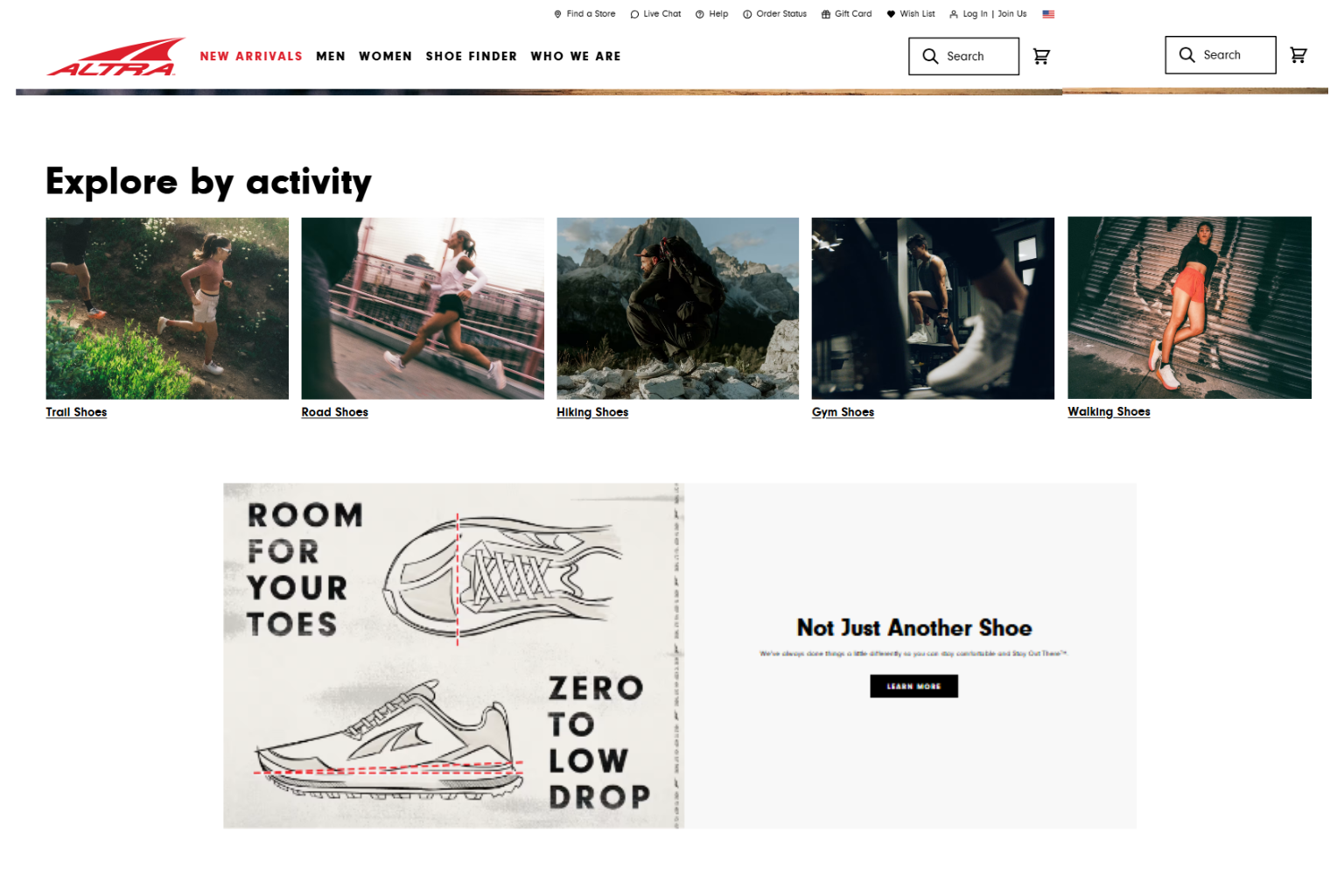Image resolution: width=1344 pixels, height=896 pixels.
Task: Click the Find a Store pin icon
Action: [557, 13]
